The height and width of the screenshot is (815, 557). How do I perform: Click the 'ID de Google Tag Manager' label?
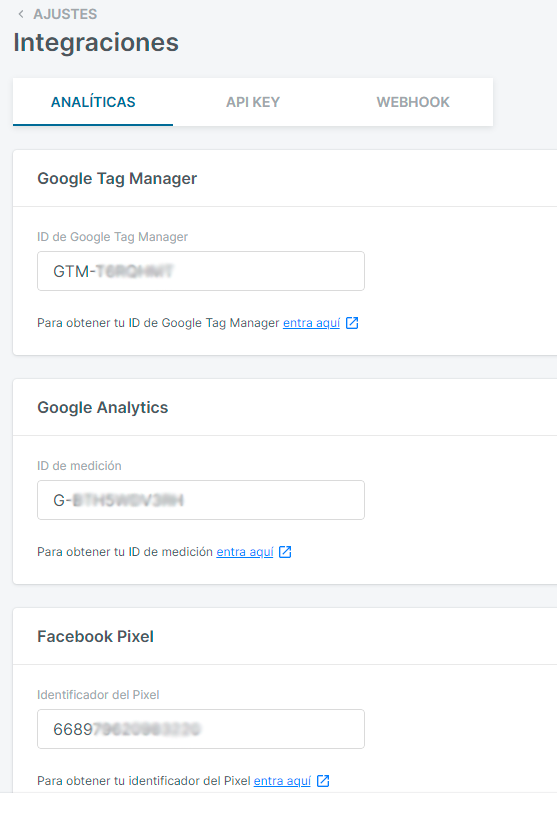click(x=112, y=236)
